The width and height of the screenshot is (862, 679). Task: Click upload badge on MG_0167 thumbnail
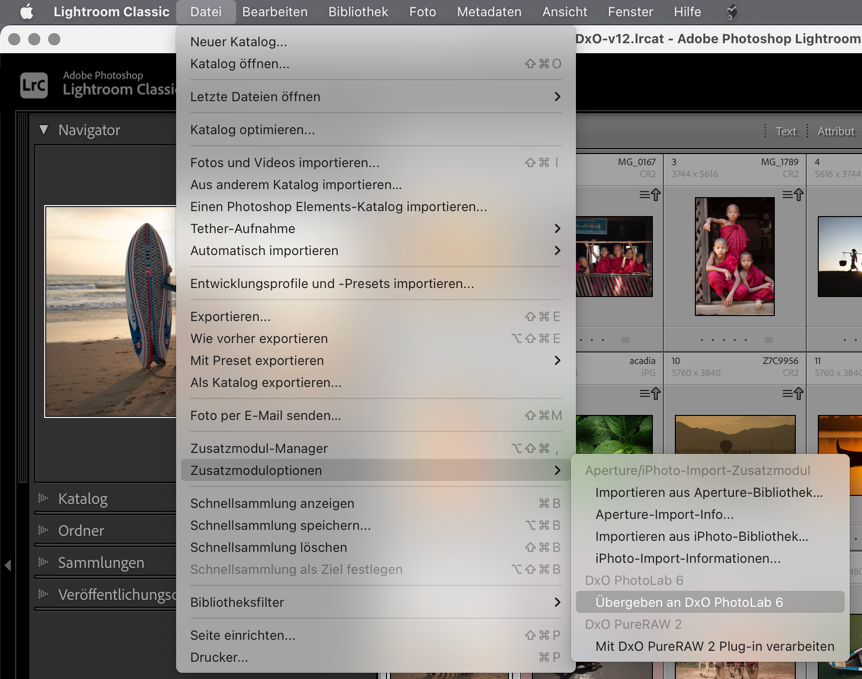coord(650,195)
